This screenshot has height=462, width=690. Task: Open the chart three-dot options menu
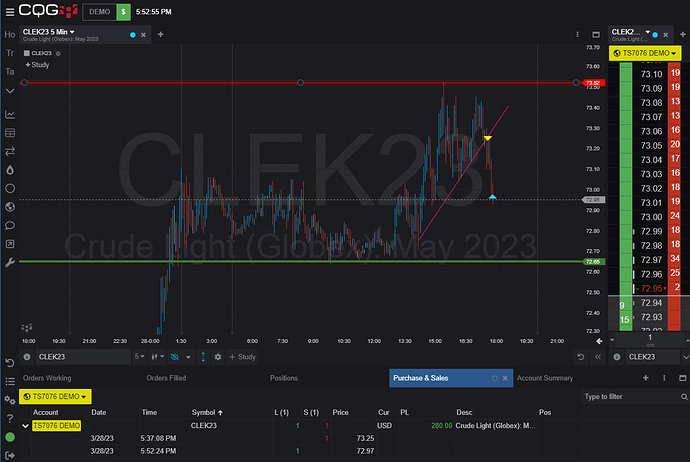577,34
